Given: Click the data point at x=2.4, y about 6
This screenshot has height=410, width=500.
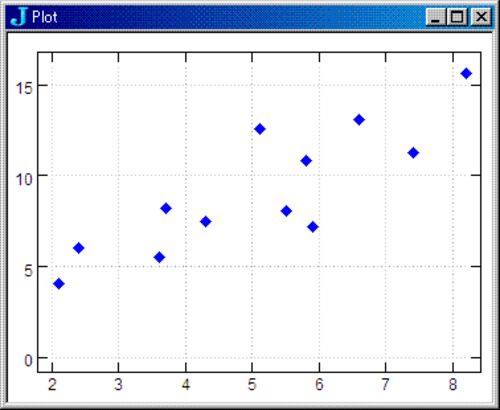Looking at the screenshot, I should click(x=79, y=248).
